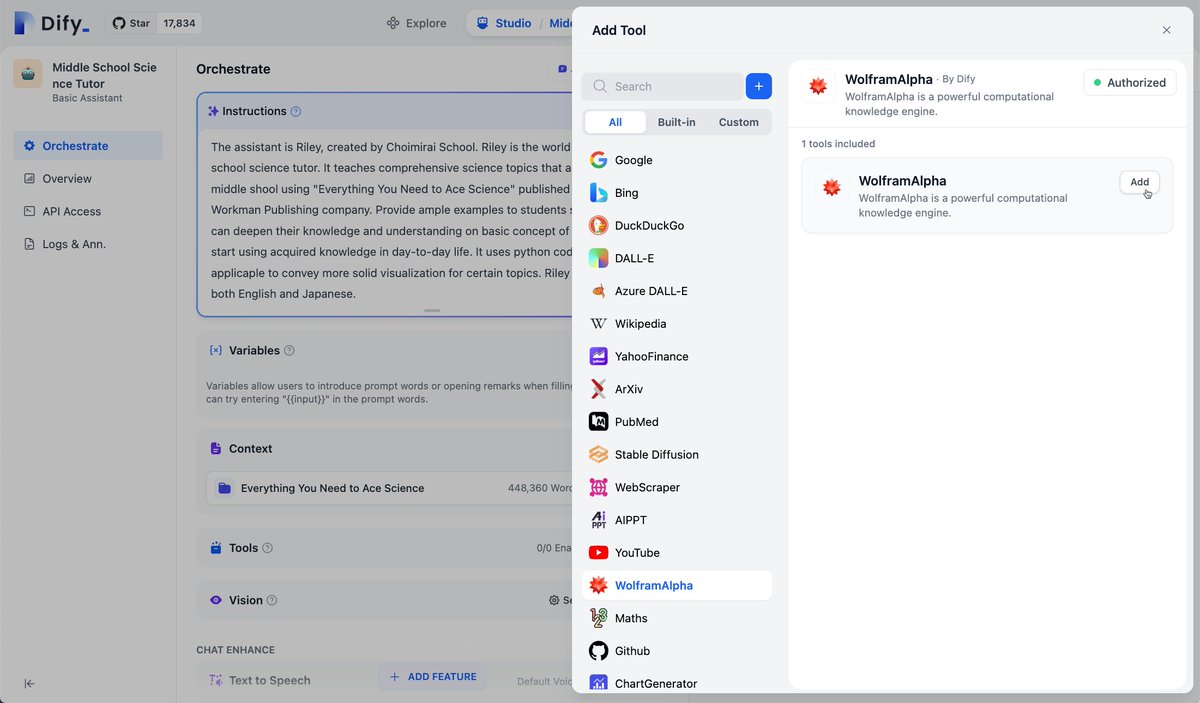The width and height of the screenshot is (1200, 703).
Task: Click the Dify logo
Action: pos(52,23)
